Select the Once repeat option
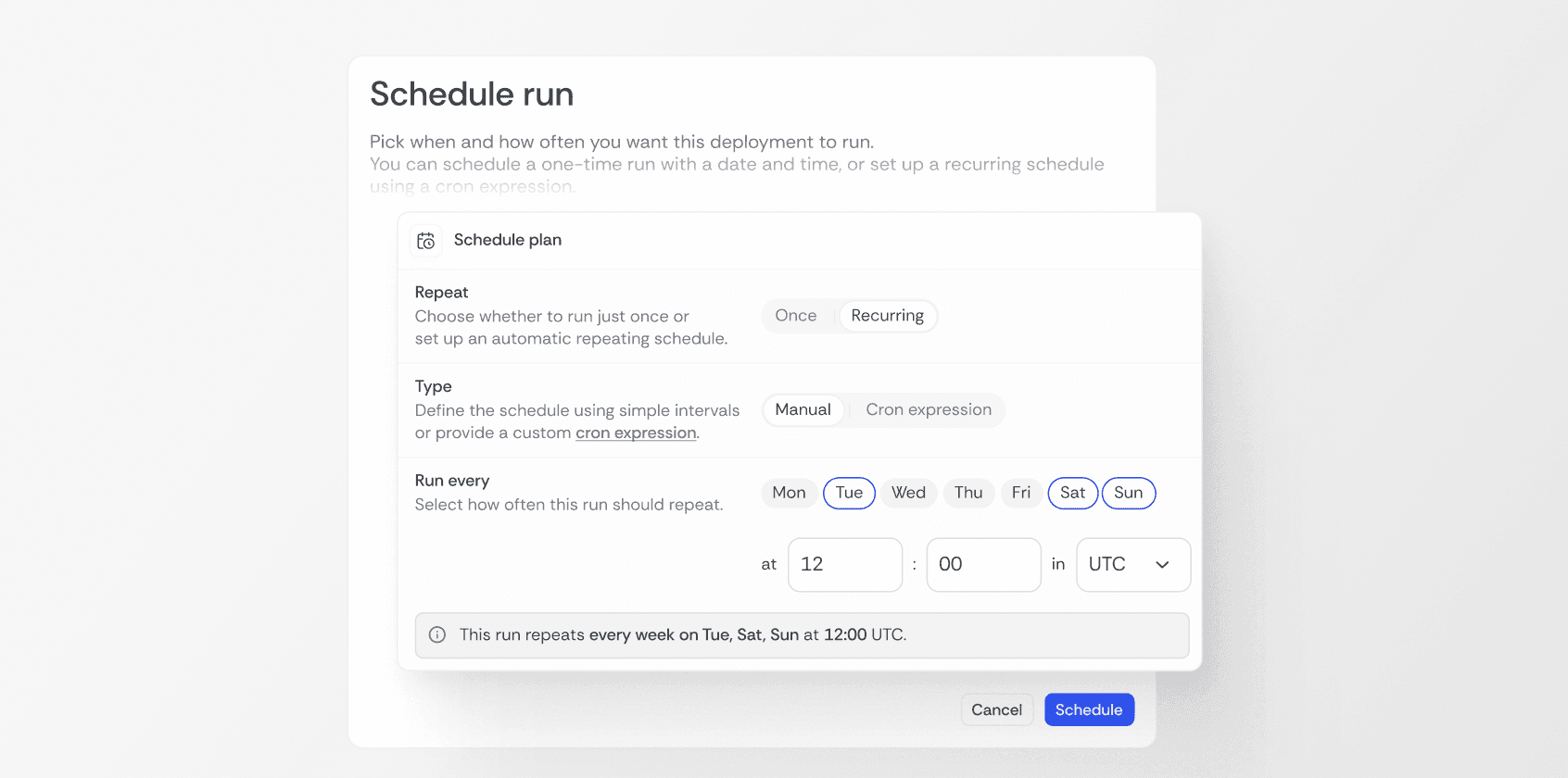 tap(796, 316)
